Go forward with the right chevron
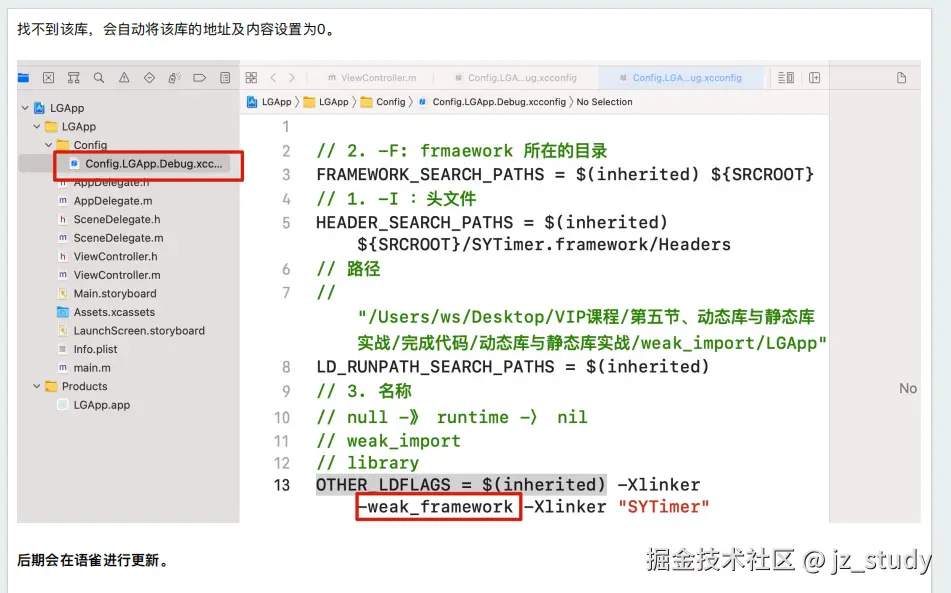This screenshot has width=951, height=593. click(x=292, y=78)
